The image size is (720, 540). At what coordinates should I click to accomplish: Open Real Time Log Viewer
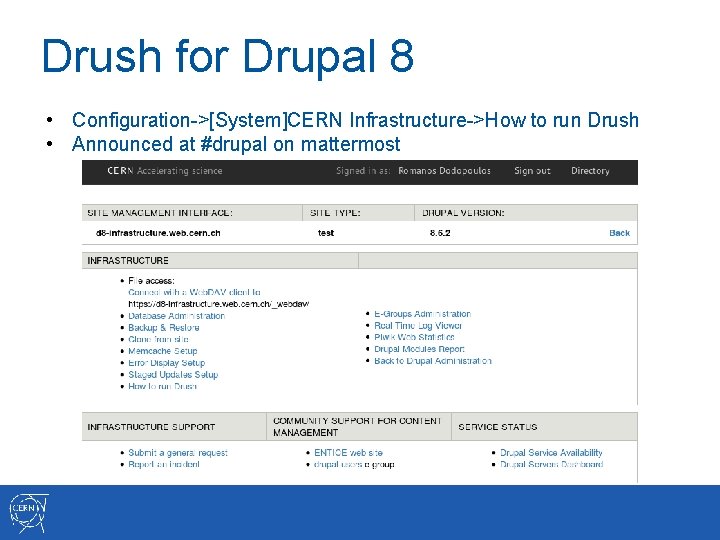click(x=418, y=326)
